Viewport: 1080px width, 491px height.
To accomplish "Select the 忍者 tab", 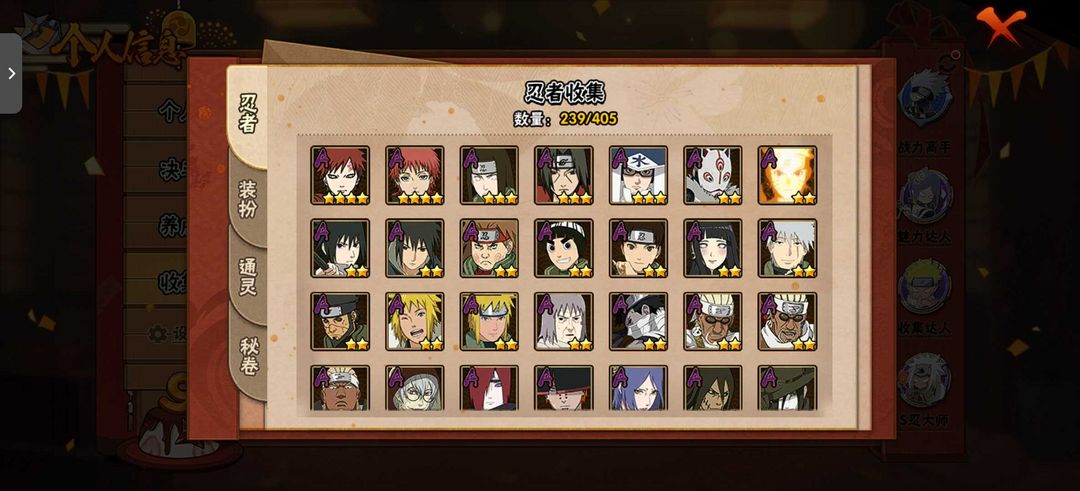I will [x=248, y=114].
